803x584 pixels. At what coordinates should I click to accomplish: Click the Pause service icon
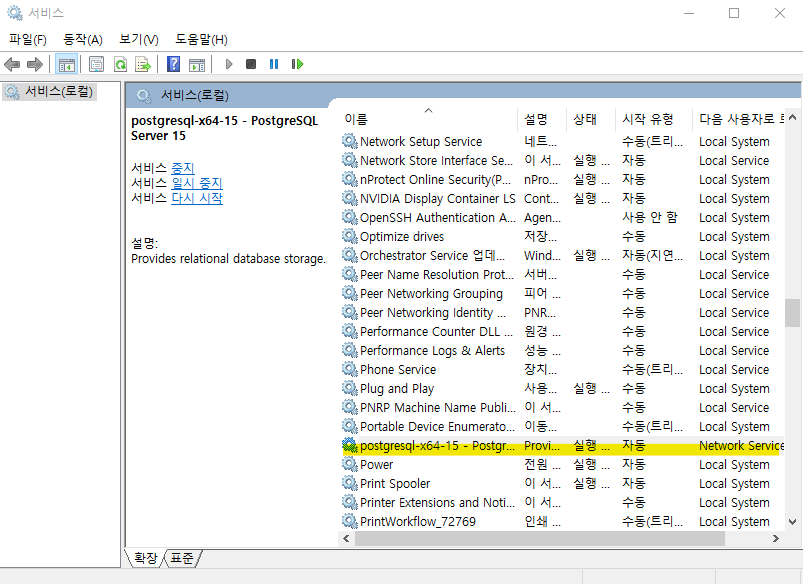click(x=274, y=64)
